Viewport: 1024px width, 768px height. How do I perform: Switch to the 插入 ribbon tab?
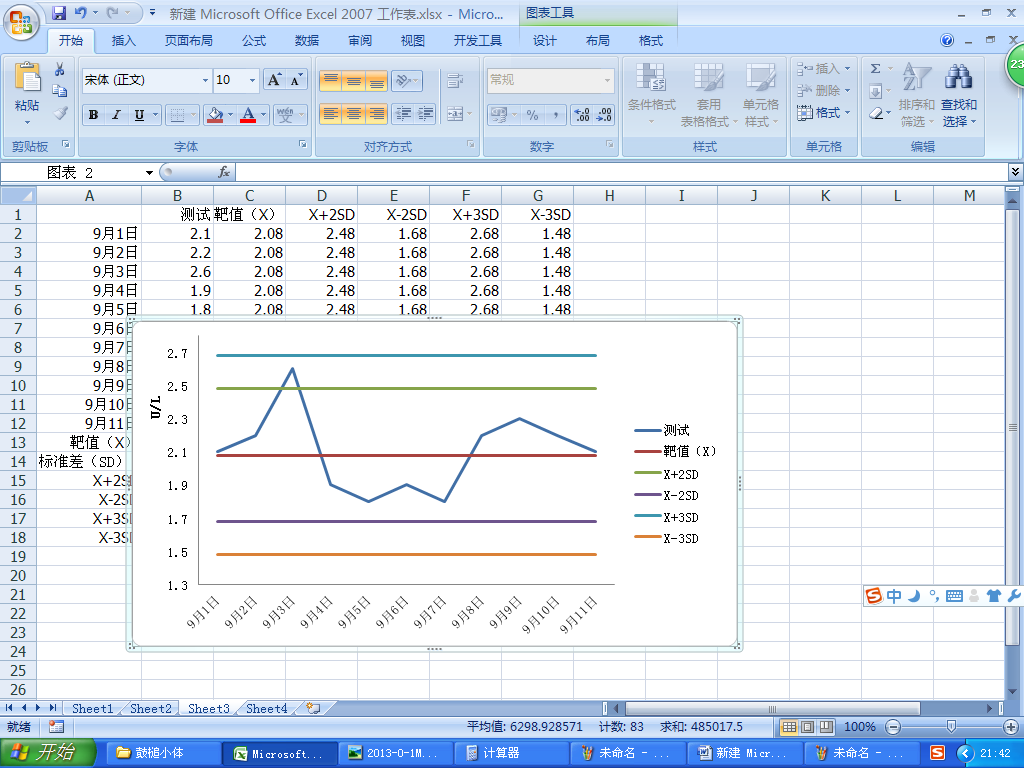click(x=124, y=41)
